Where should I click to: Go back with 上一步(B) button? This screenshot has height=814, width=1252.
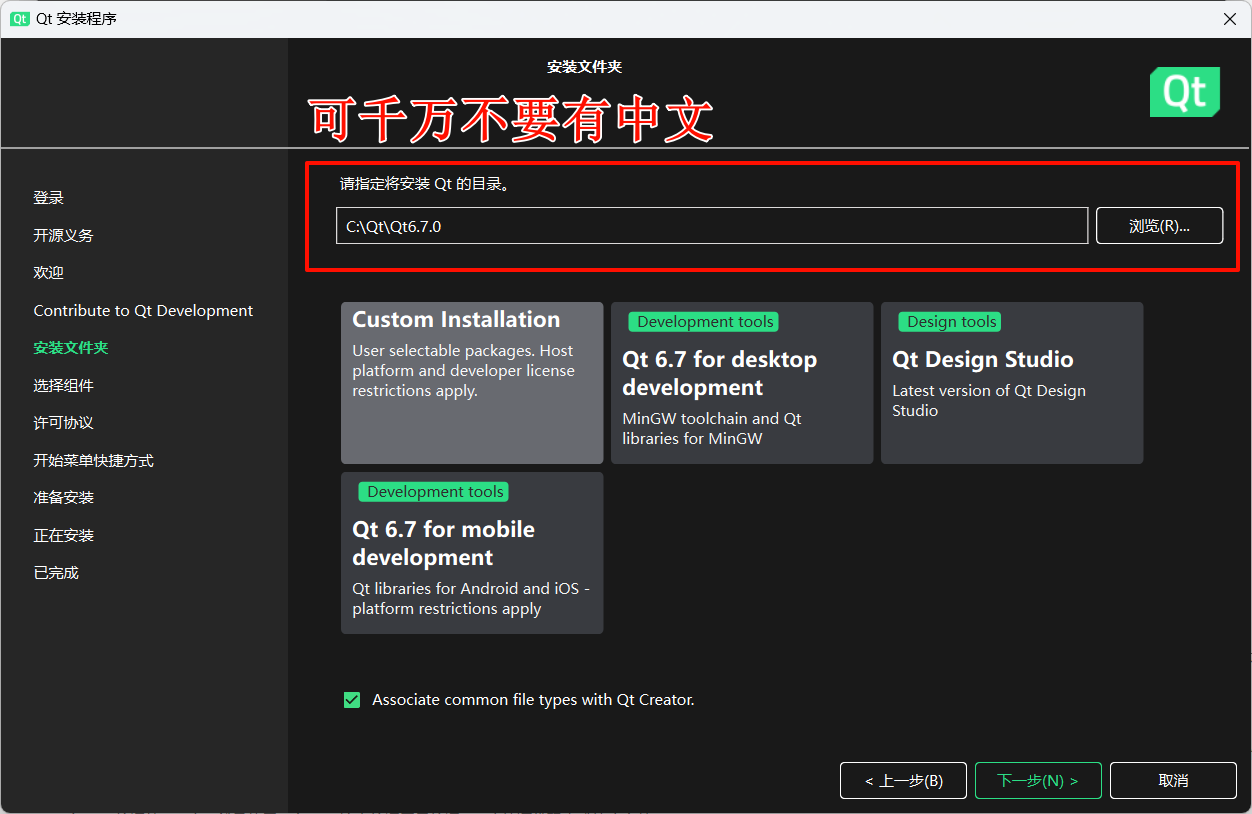click(x=904, y=781)
